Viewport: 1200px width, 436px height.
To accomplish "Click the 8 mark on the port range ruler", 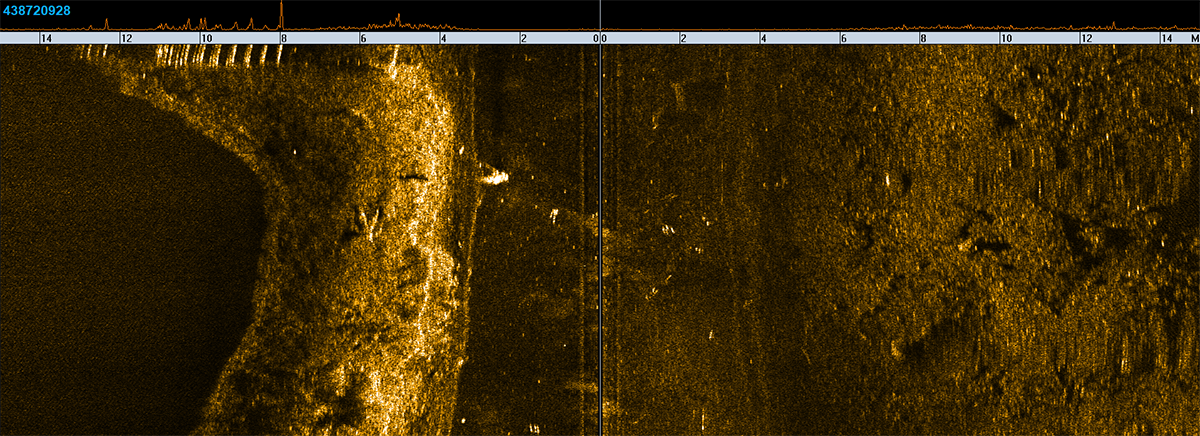I will pyautogui.click(x=284, y=38).
